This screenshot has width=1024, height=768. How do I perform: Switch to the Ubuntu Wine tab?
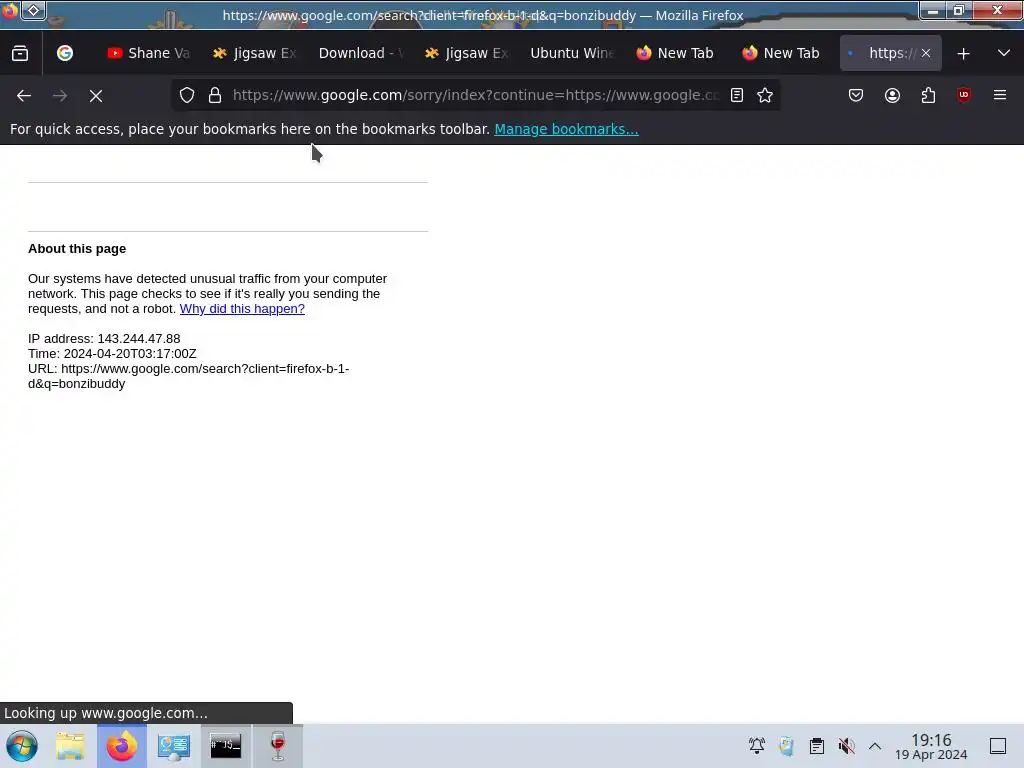point(573,54)
